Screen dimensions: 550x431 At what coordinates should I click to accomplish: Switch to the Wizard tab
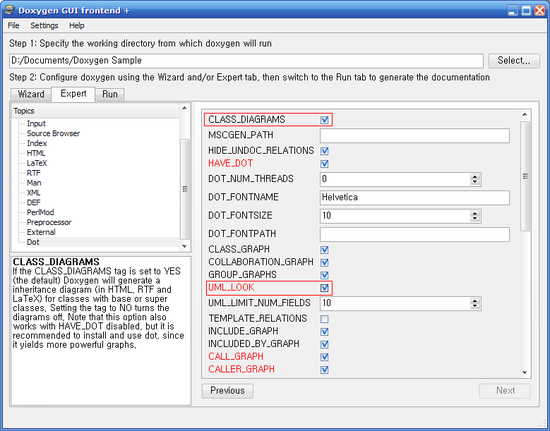tap(31, 94)
